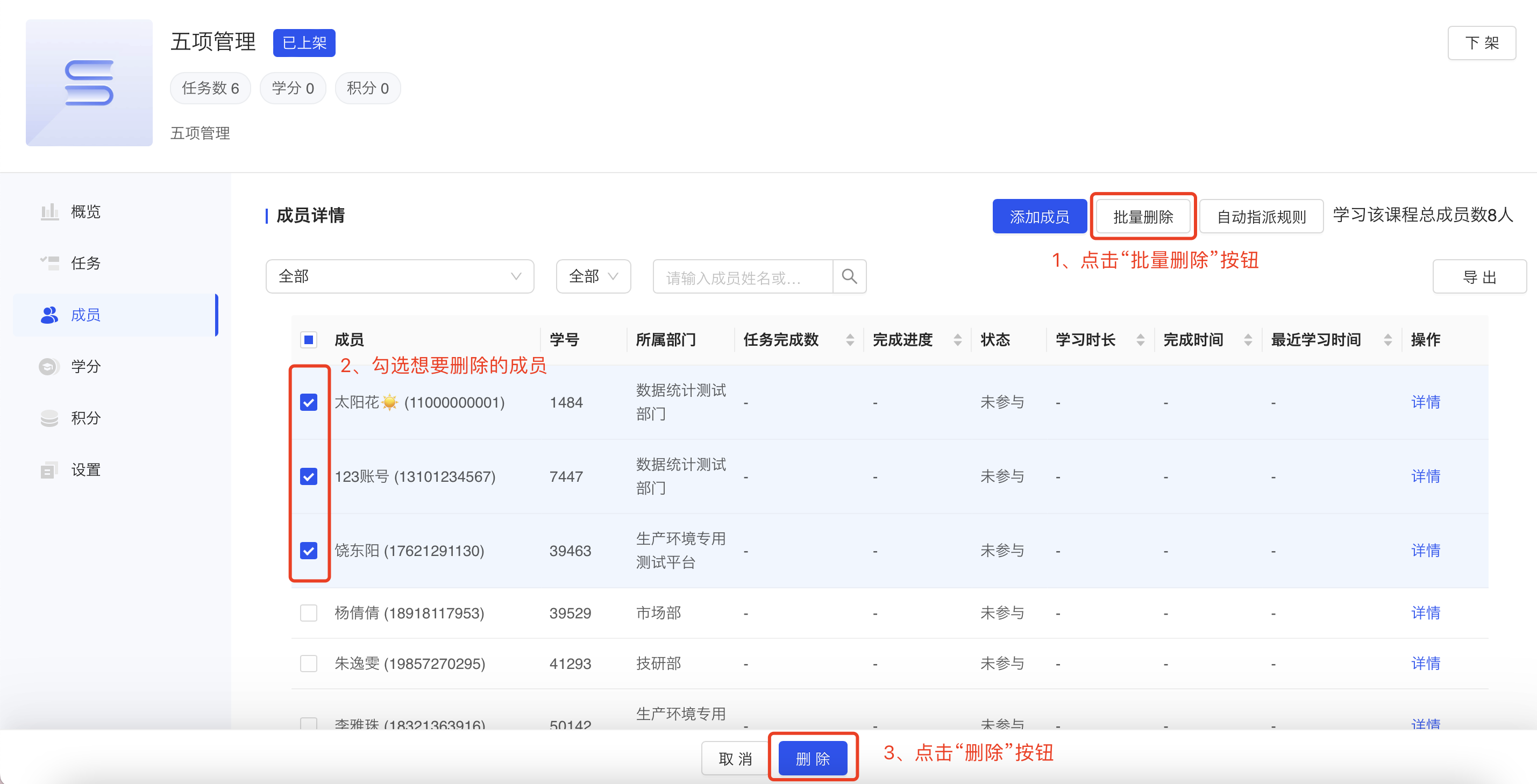
Task: Click the 学分 0 tag
Action: click(x=293, y=88)
